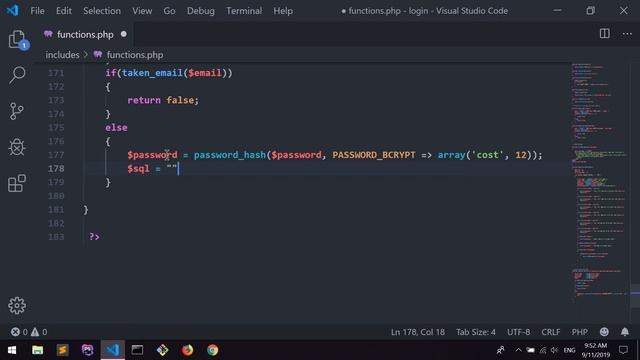Click the includes folder breadcrumb
Viewport: 640px width, 360px height.
[x=62, y=55]
